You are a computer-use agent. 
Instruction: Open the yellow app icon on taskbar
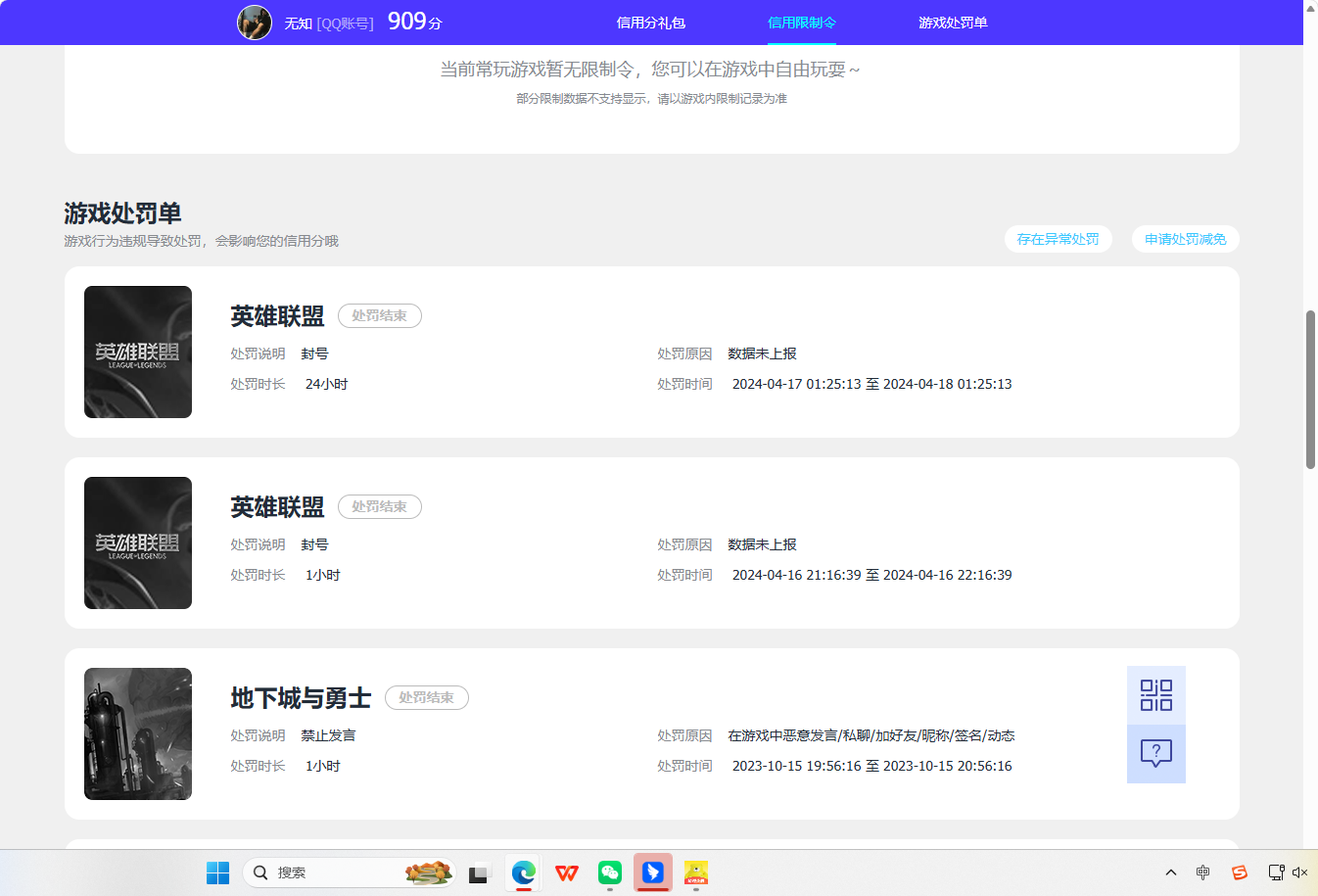[x=696, y=872]
